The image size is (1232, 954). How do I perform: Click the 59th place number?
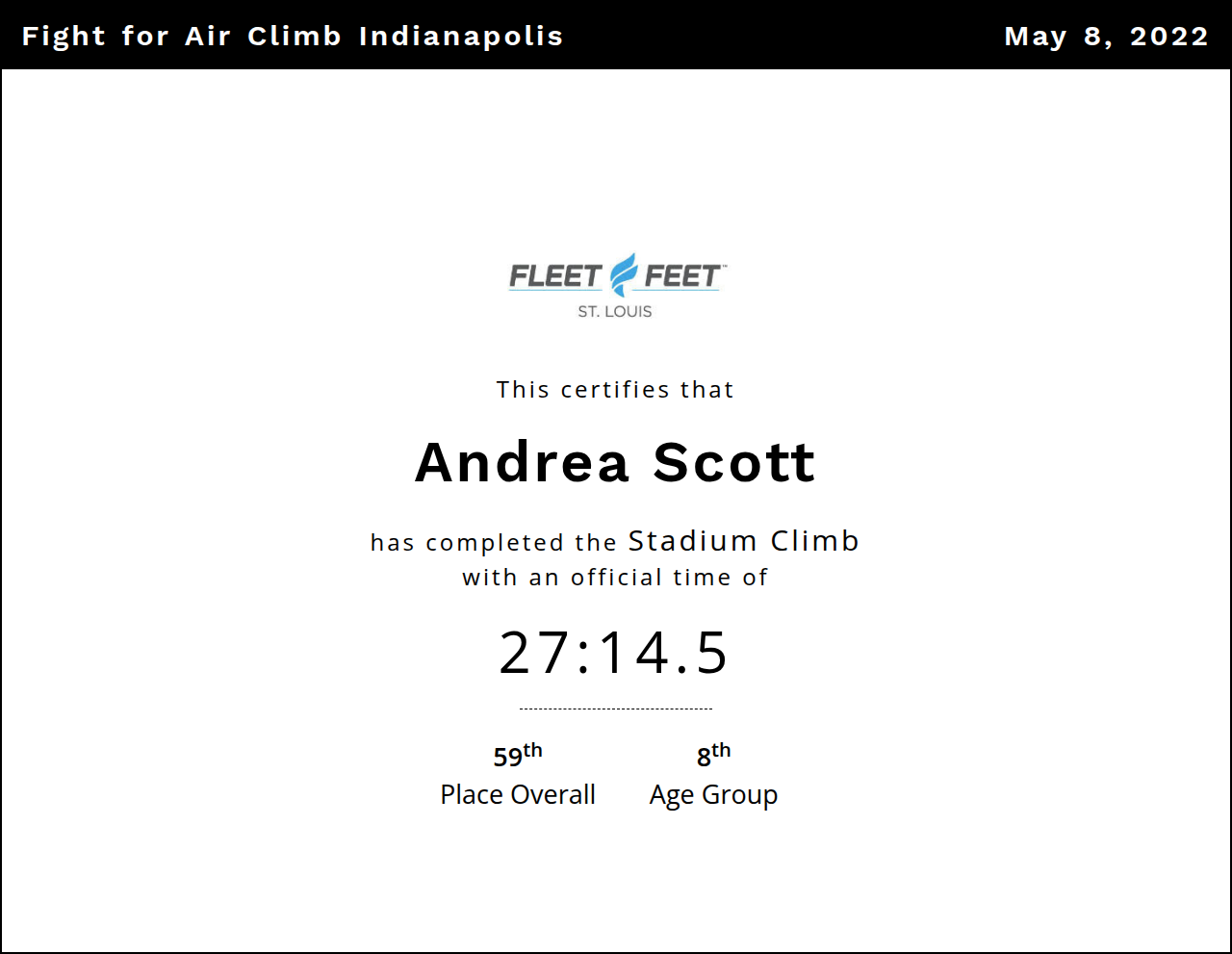(x=517, y=756)
